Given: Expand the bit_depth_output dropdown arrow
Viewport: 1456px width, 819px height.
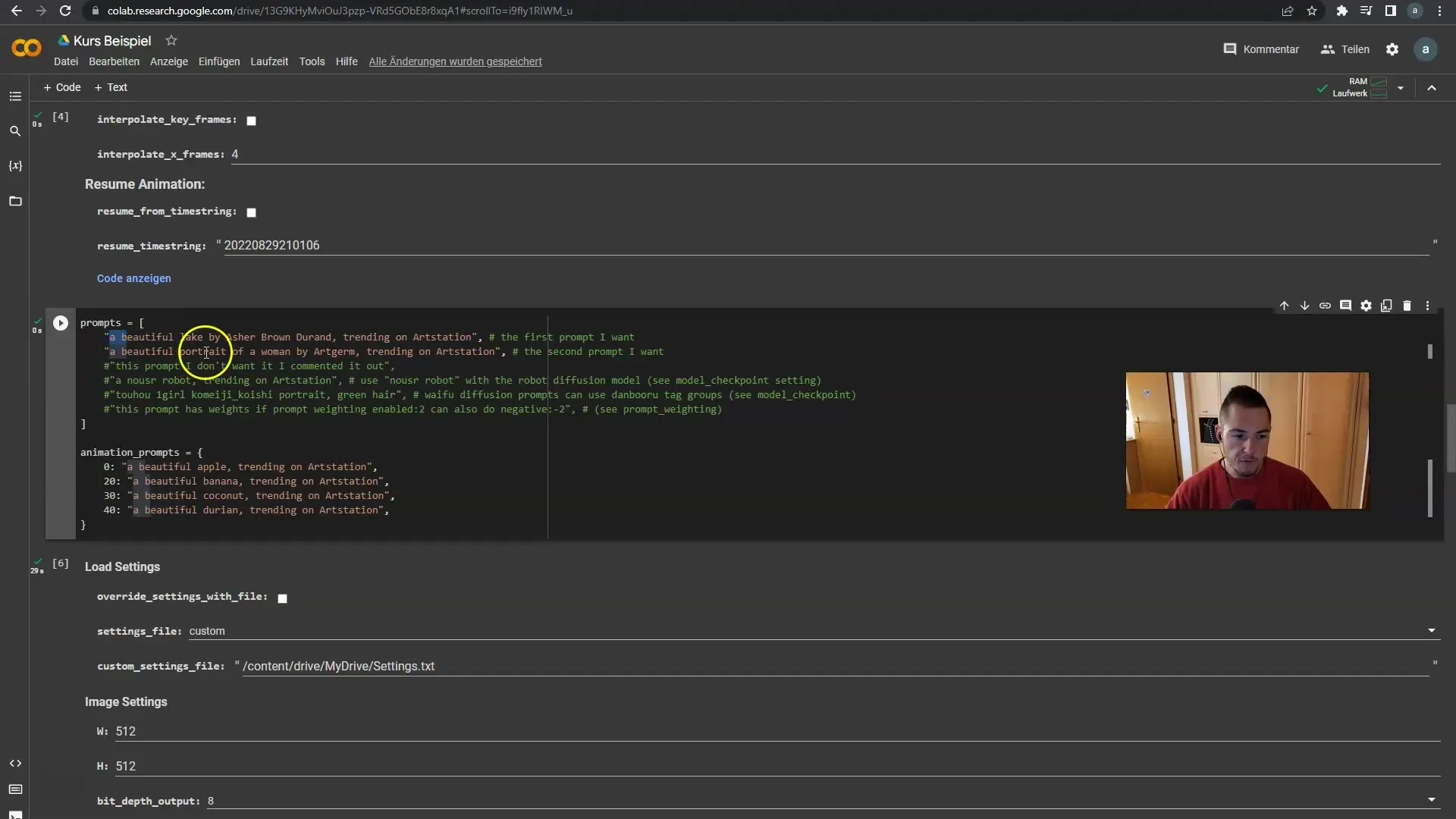Looking at the screenshot, I should 1431,800.
